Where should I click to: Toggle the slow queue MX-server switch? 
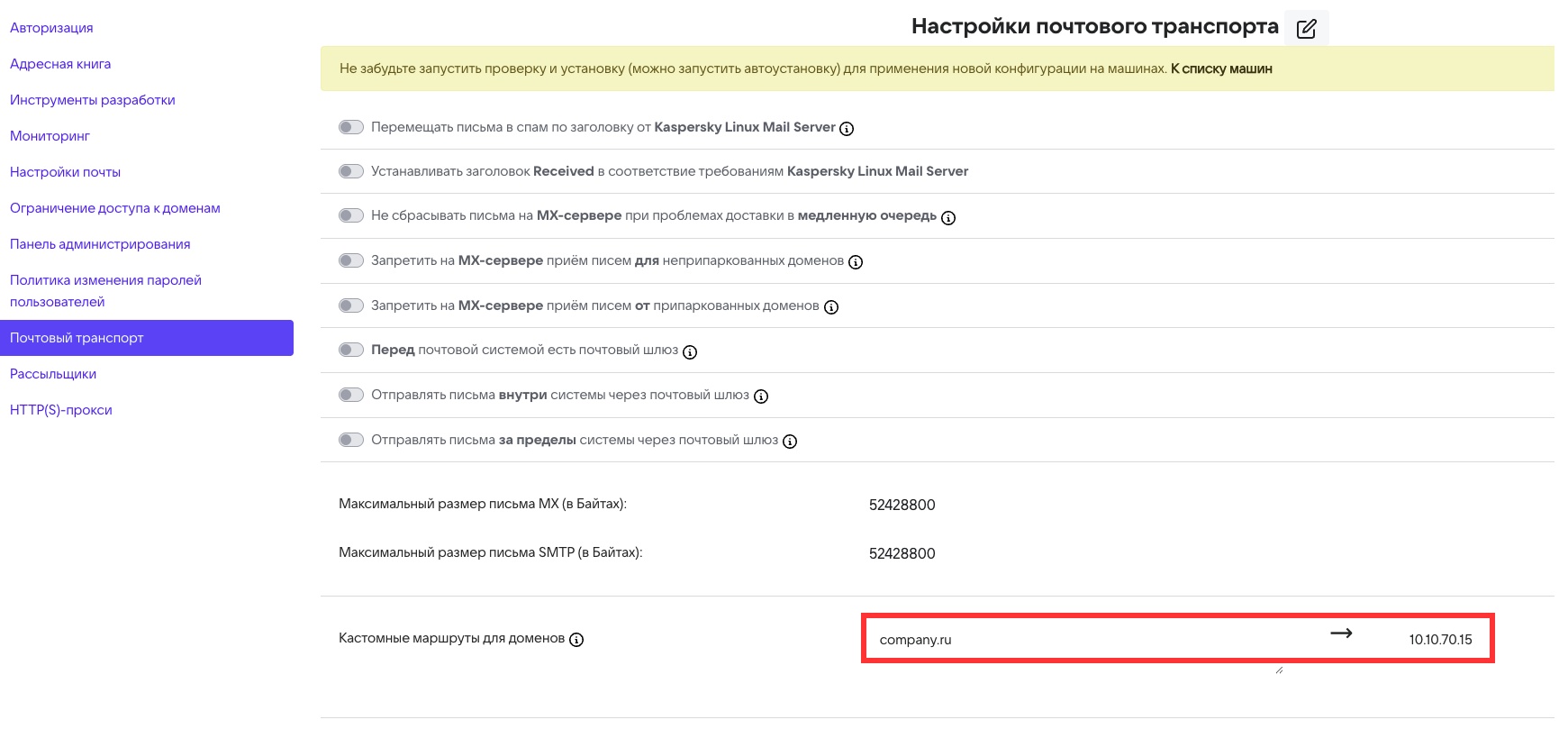click(351, 215)
